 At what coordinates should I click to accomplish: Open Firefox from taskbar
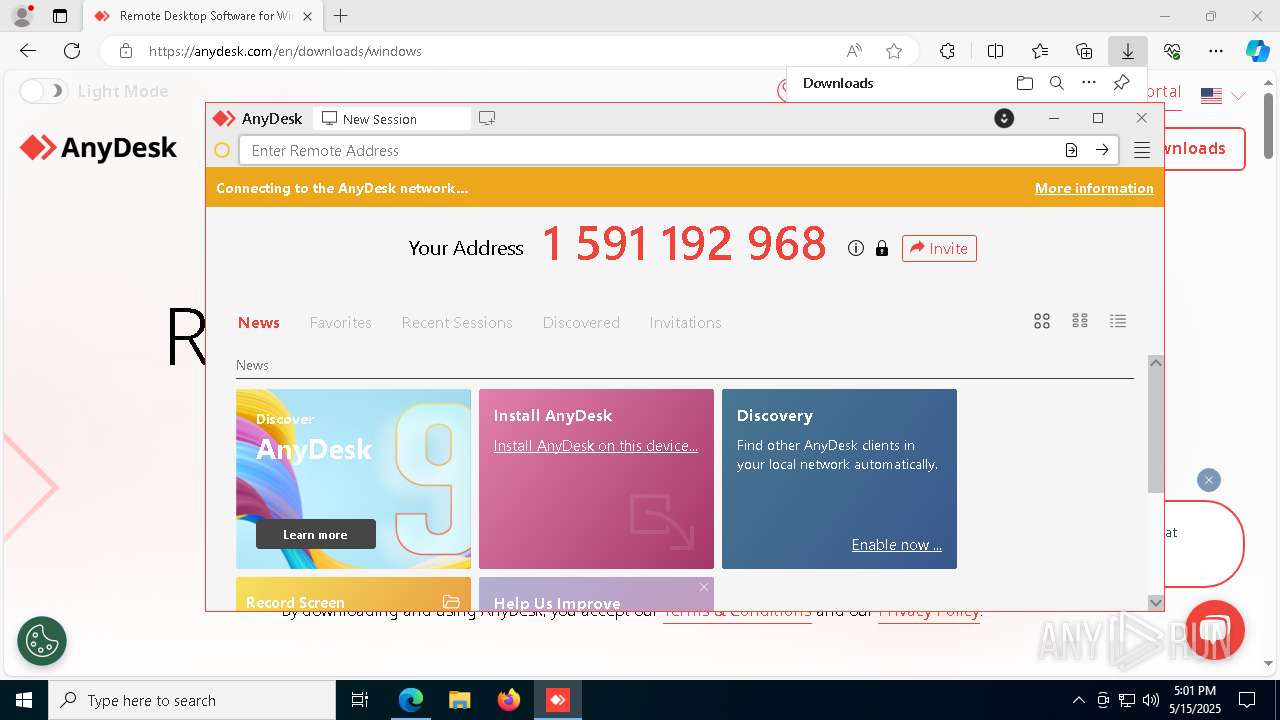(x=508, y=700)
